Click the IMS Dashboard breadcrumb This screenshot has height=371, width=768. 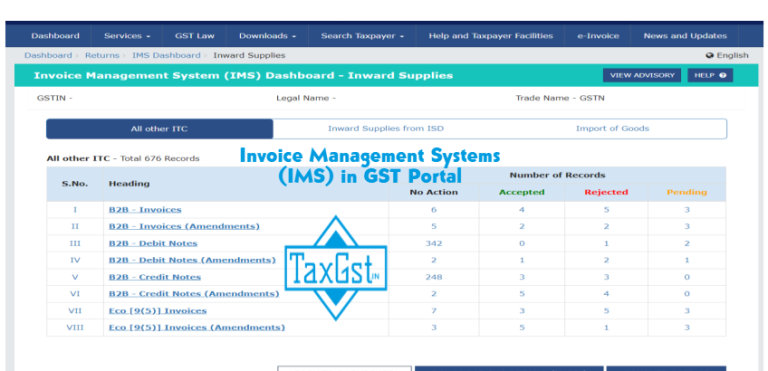point(166,55)
